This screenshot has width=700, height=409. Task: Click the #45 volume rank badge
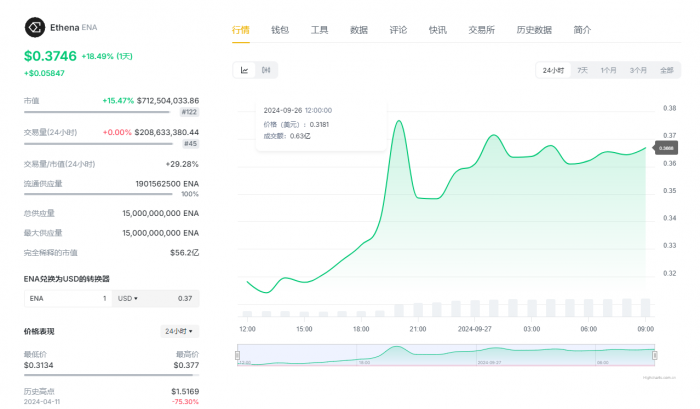190,144
